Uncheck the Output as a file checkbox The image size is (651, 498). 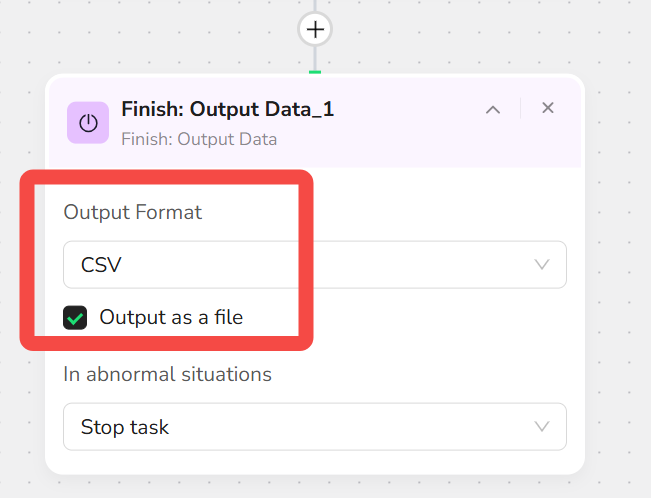[x=75, y=318]
